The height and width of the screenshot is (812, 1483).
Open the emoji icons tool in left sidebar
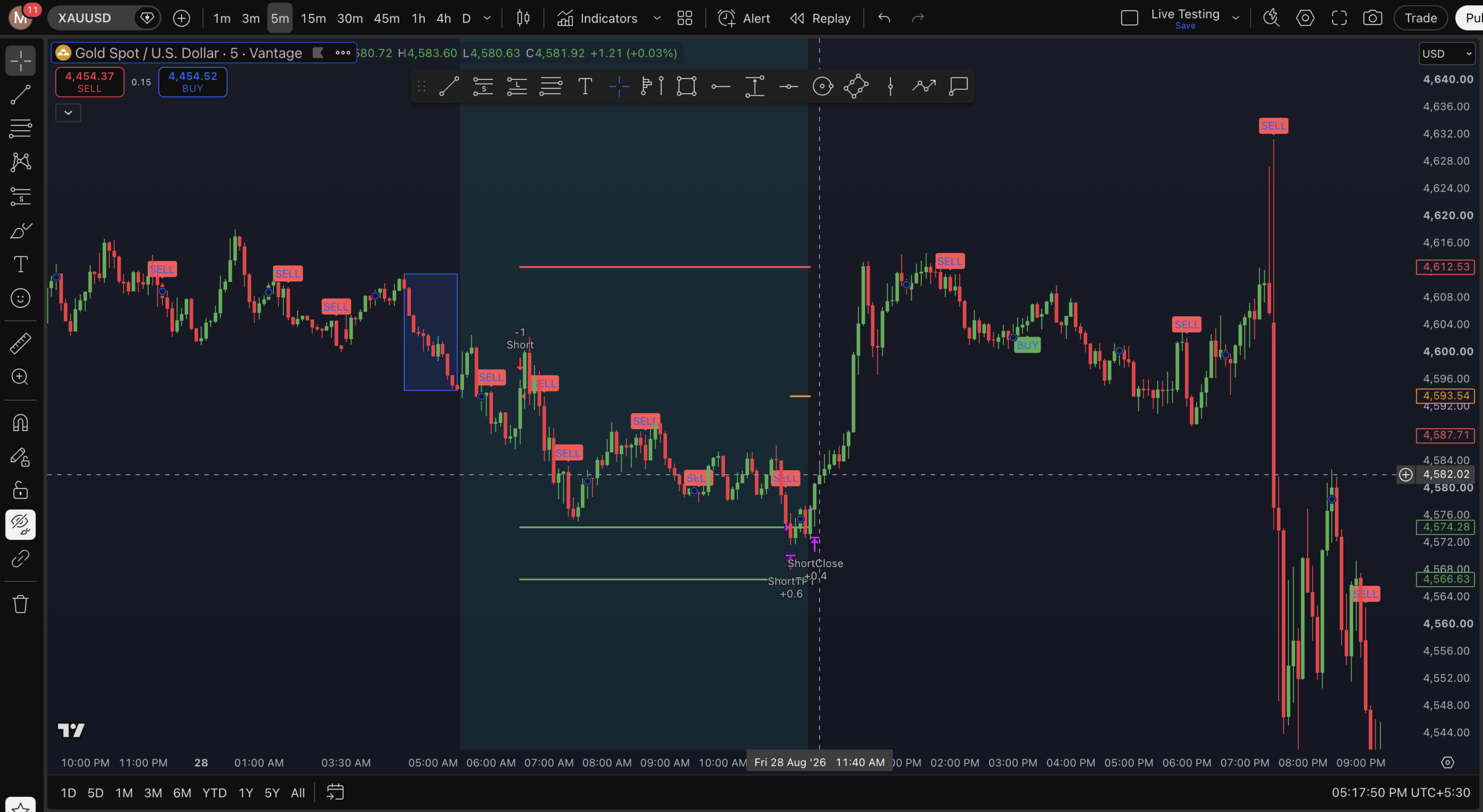click(20, 298)
